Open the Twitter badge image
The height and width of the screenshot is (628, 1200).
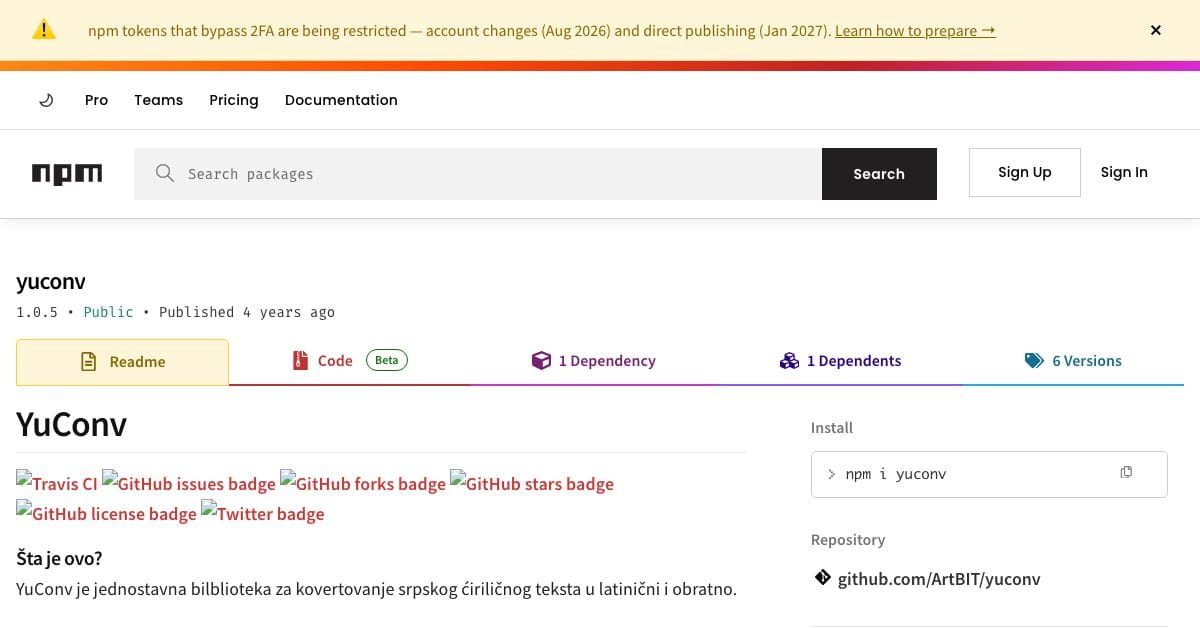coord(263,513)
